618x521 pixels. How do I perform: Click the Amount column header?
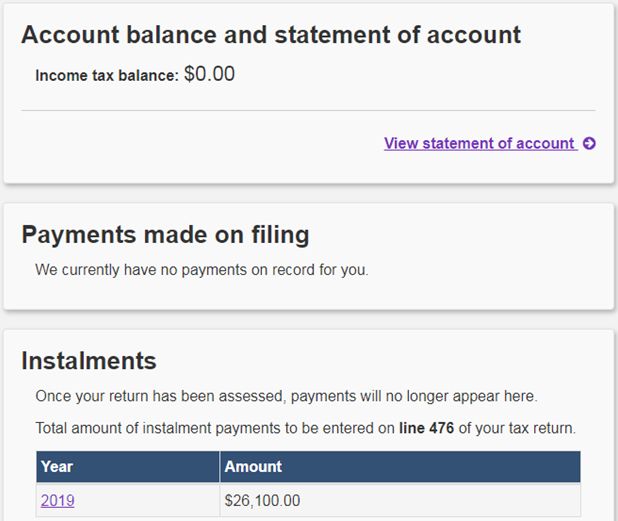253,466
